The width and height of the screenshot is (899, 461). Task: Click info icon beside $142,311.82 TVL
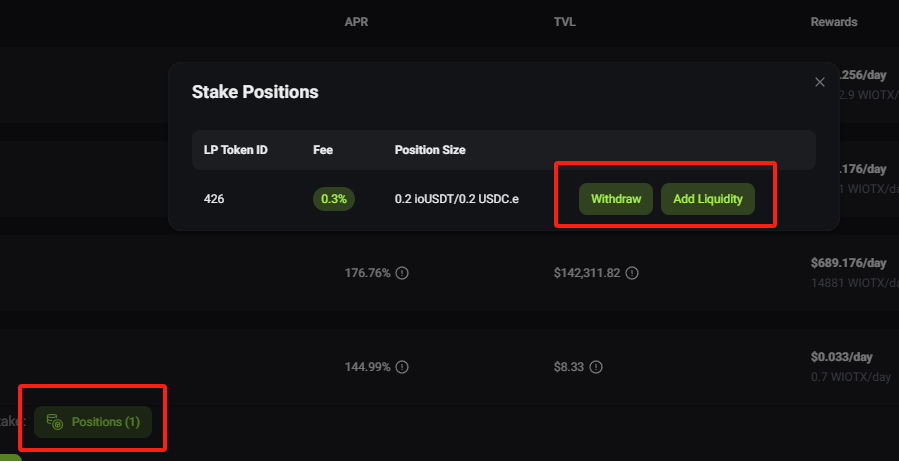tap(632, 273)
